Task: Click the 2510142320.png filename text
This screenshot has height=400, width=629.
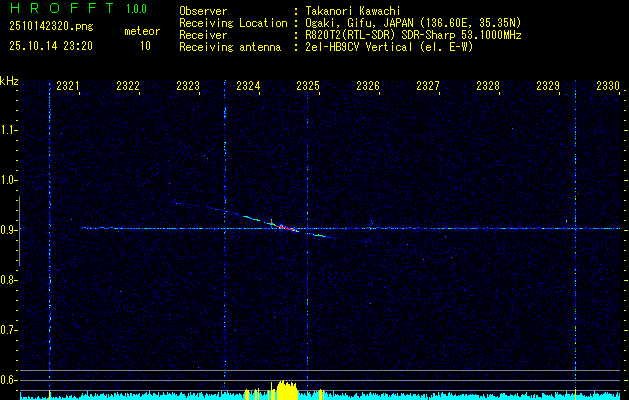Action: coord(51,27)
